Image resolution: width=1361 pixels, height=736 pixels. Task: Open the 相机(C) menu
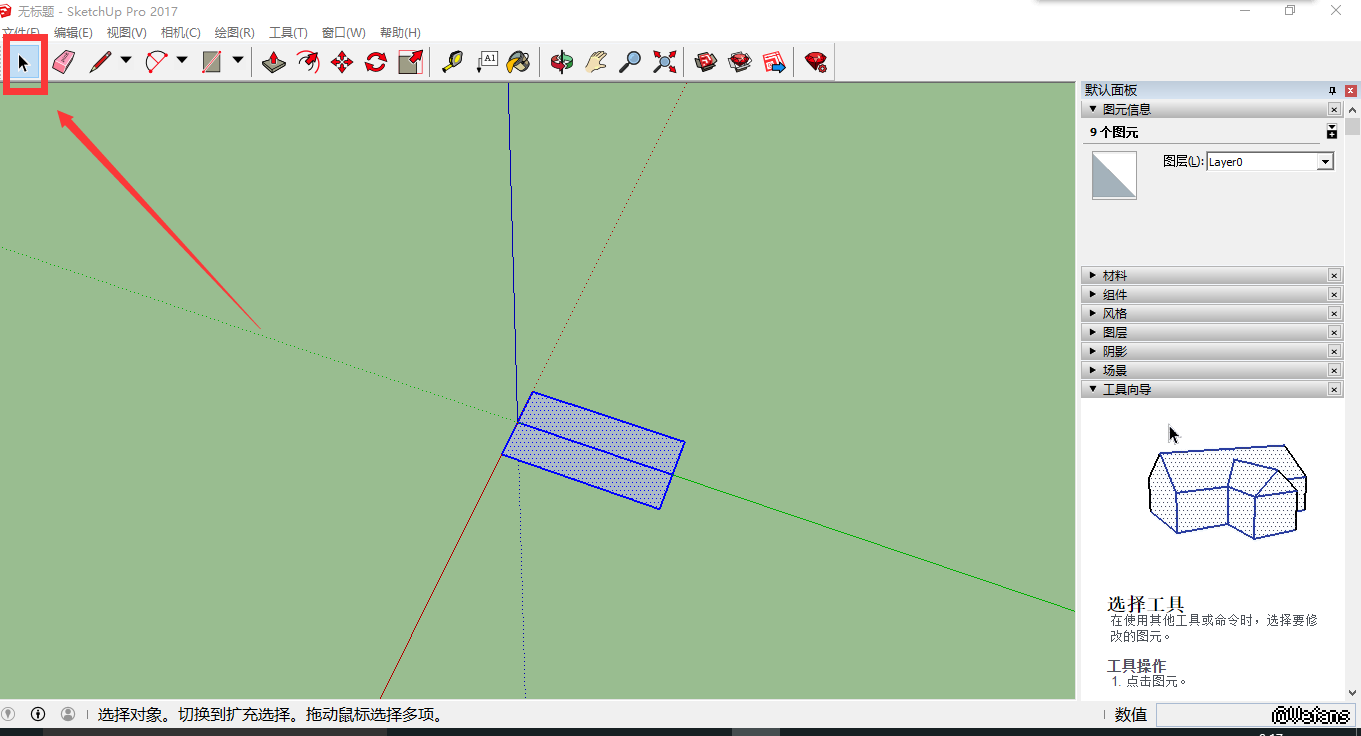[x=180, y=33]
